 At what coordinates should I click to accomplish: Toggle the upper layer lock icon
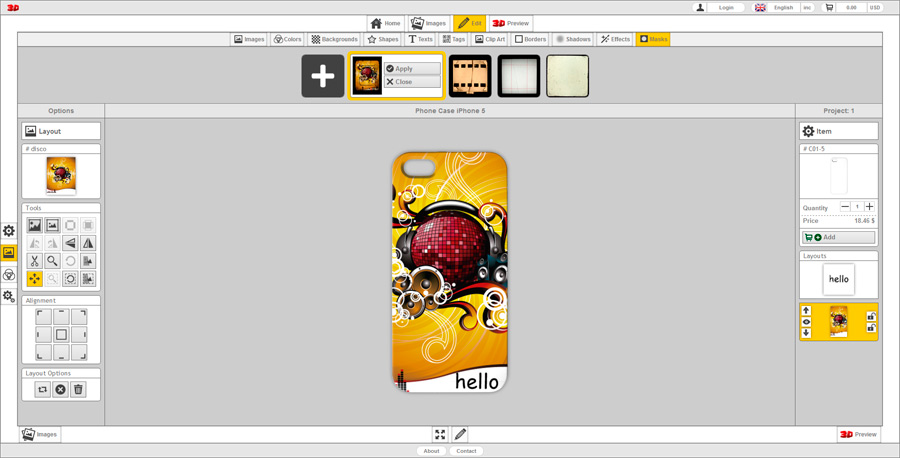tap(871, 316)
